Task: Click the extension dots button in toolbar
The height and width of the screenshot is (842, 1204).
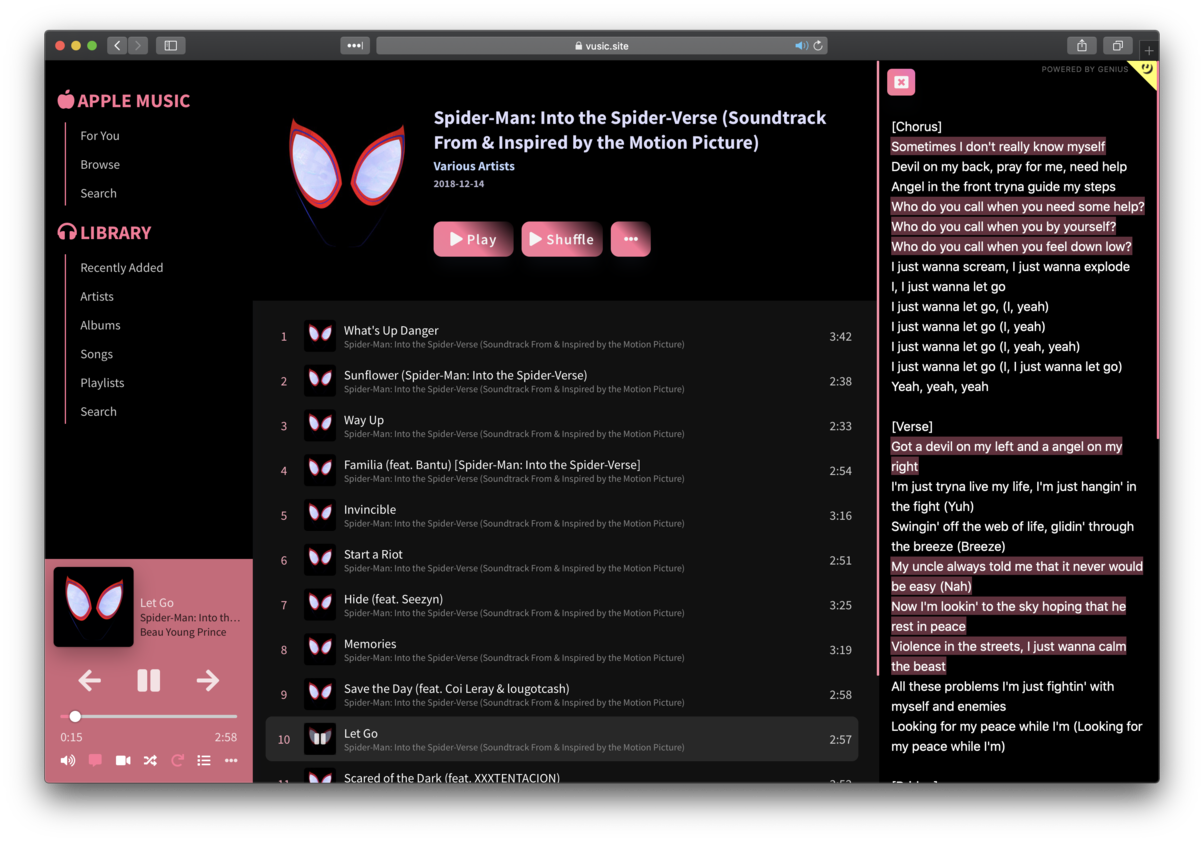Action: [x=355, y=45]
